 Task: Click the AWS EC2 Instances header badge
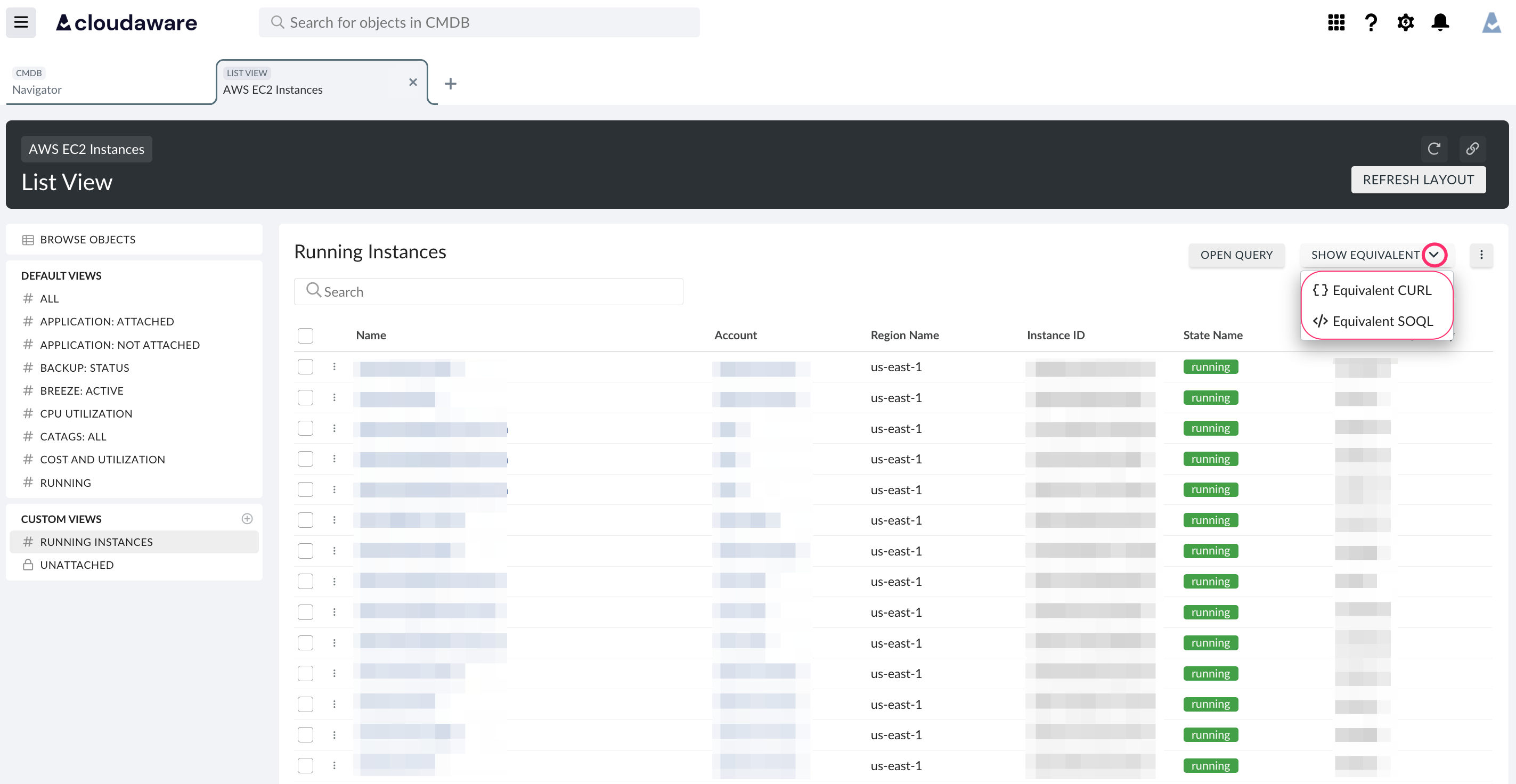tap(86, 149)
